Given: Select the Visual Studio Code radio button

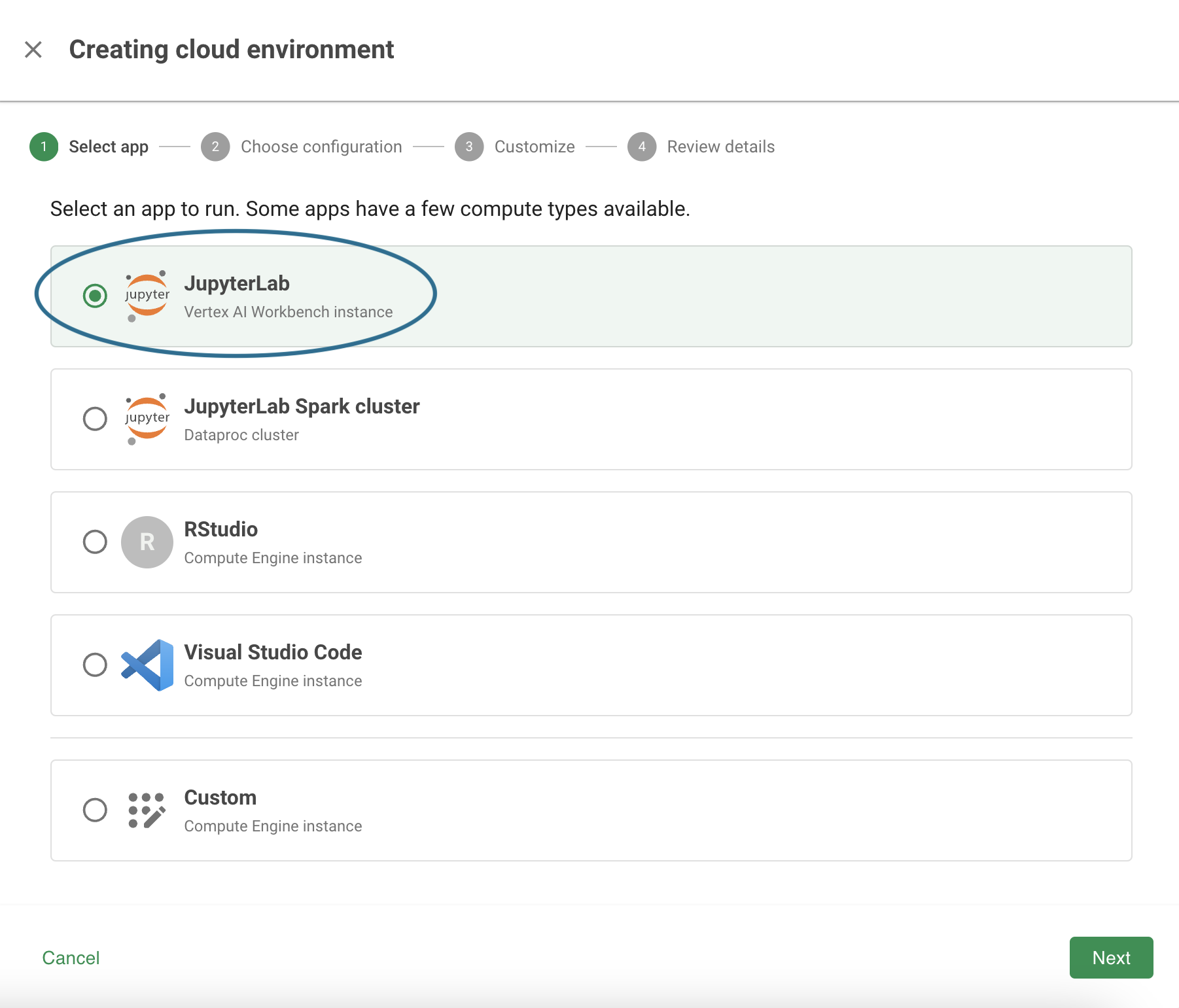Looking at the screenshot, I should (96, 665).
